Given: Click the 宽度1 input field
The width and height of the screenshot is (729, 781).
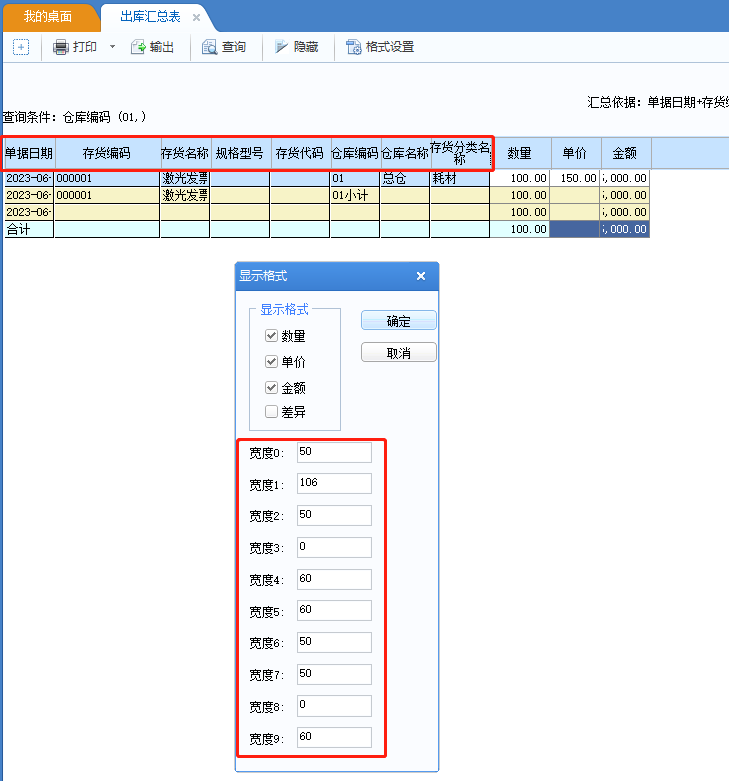Looking at the screenshot, I should [x=334, y=483].
